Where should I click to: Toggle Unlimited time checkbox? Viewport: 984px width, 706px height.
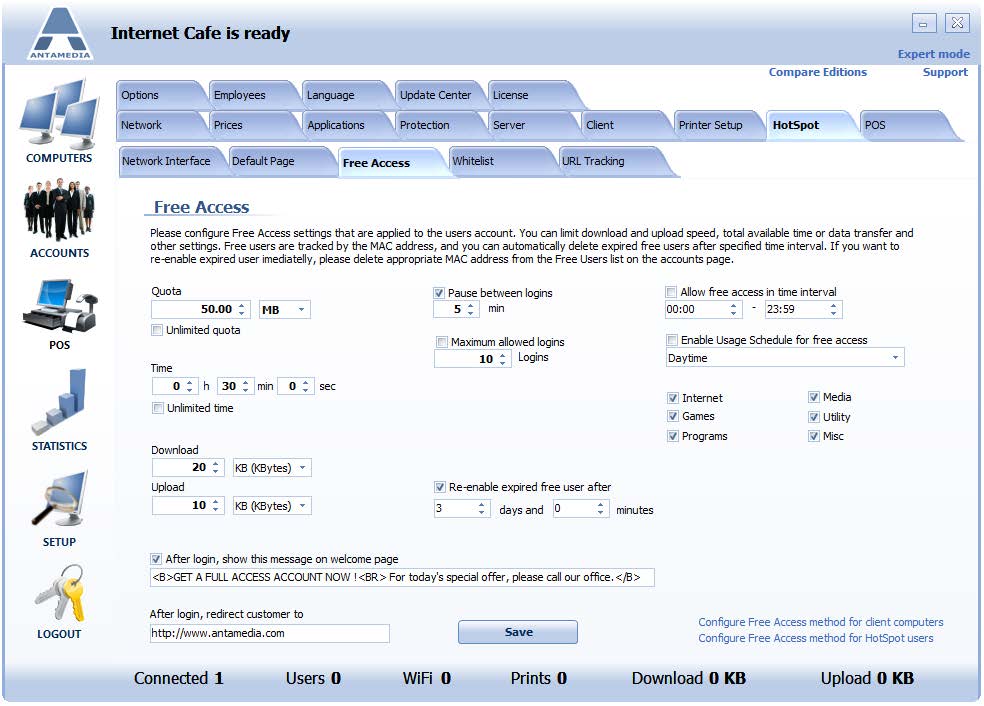click(158, 408)
